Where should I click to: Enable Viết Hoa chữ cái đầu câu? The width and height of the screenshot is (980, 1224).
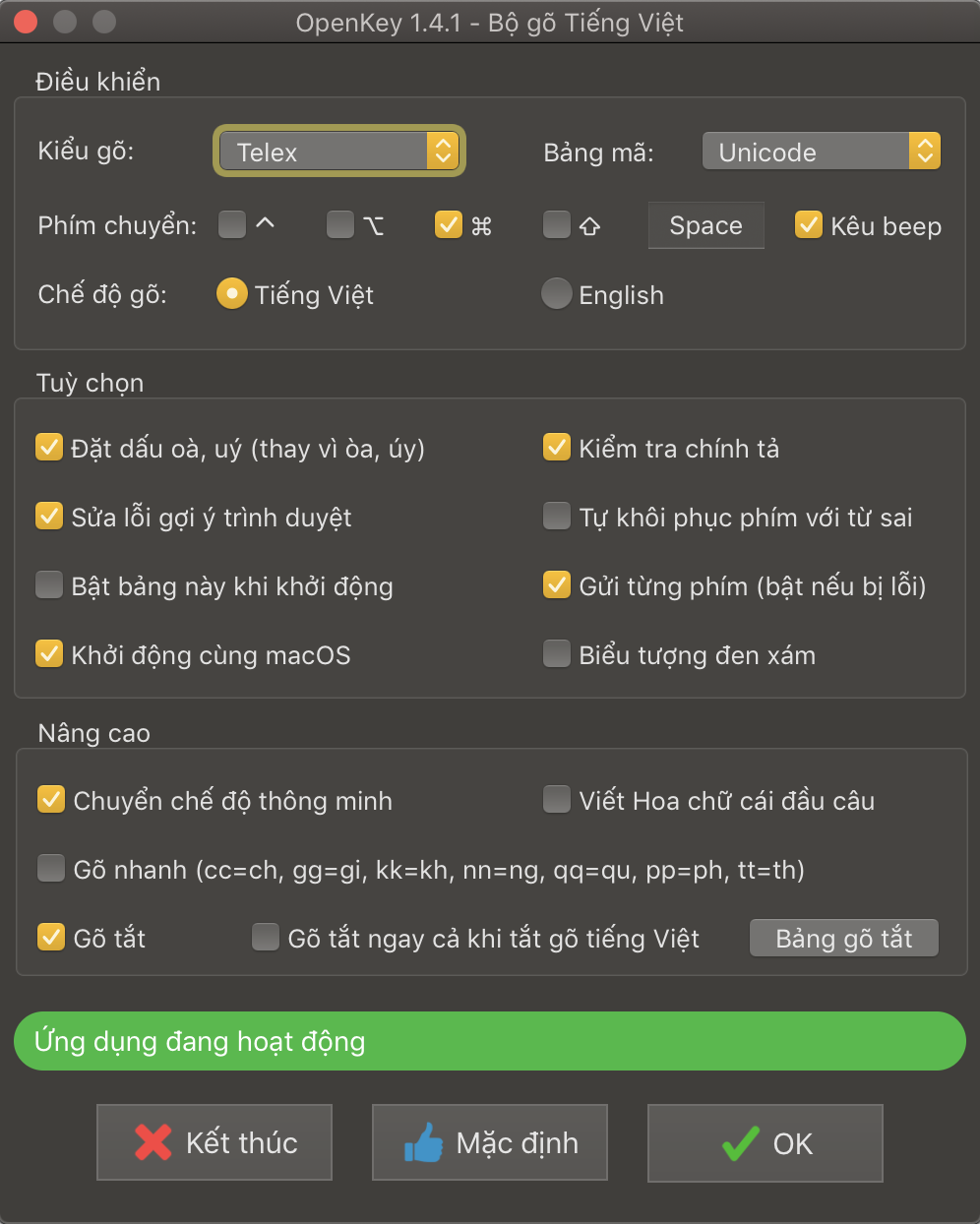(x=556, y=799)
